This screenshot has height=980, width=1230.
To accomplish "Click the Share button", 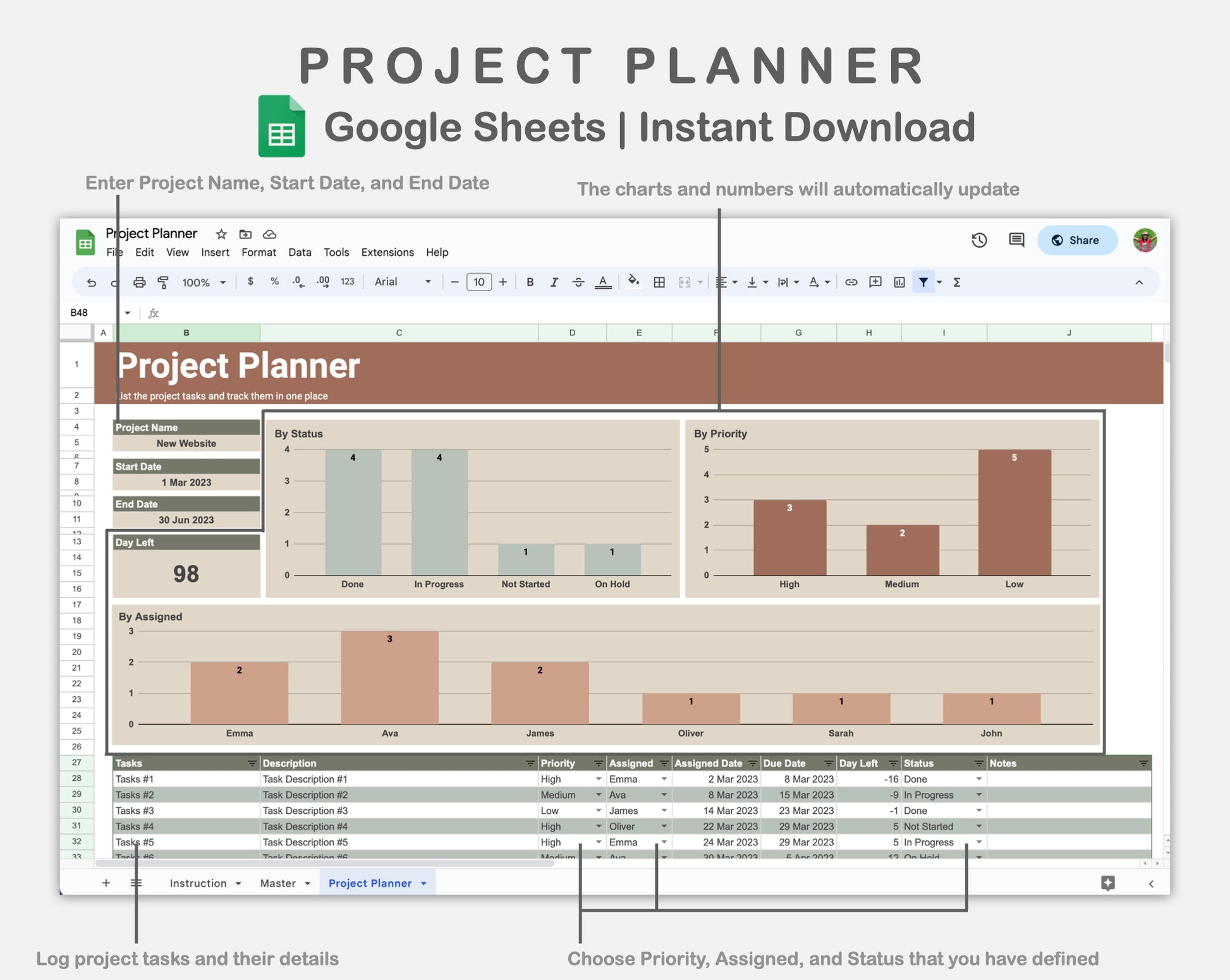I will 1076,240.
